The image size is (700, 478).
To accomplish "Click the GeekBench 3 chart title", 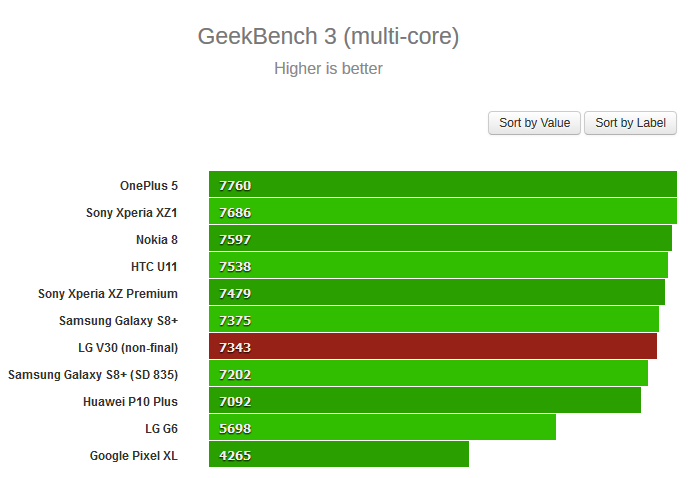I will point(329,37).
